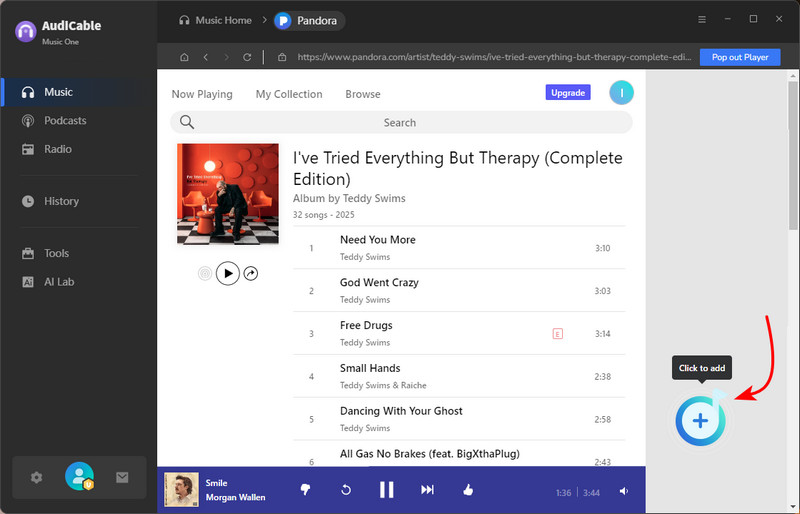Switch to Now Playing tab
The width and height of the screenshot is (800, 514).
[x=202, y=94]
